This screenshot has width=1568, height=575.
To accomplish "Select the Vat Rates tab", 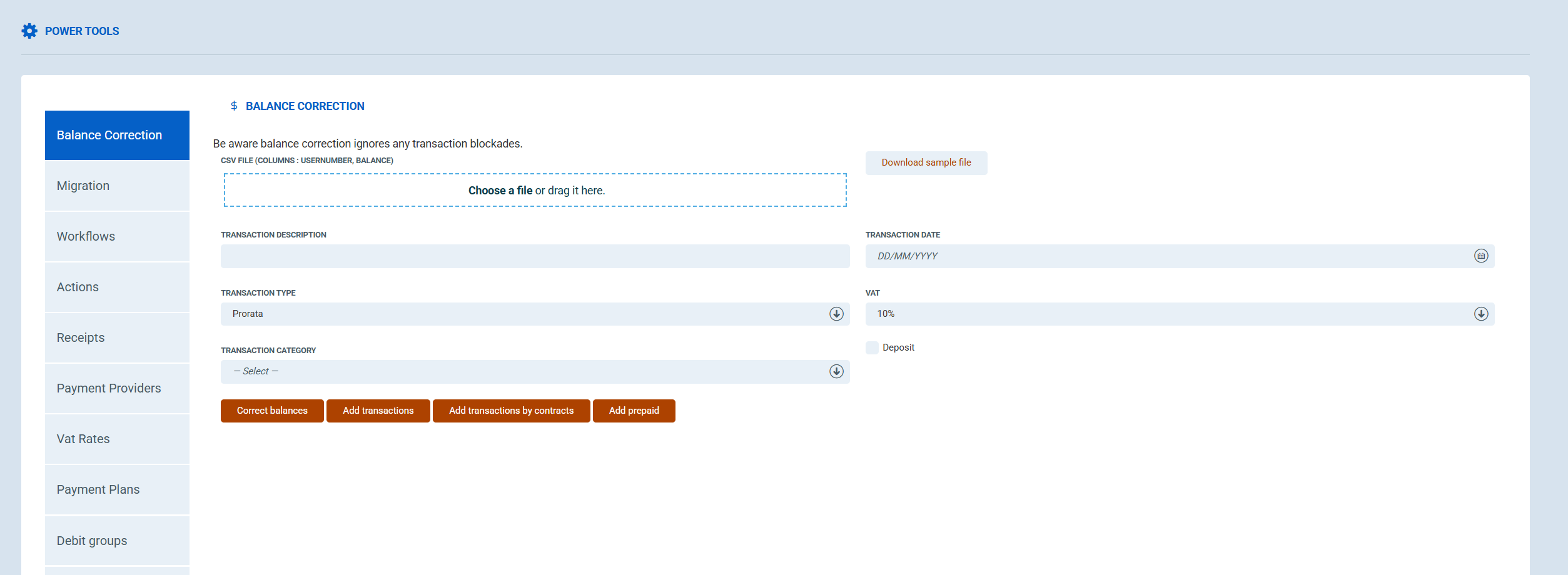I will tap(117, 439).
